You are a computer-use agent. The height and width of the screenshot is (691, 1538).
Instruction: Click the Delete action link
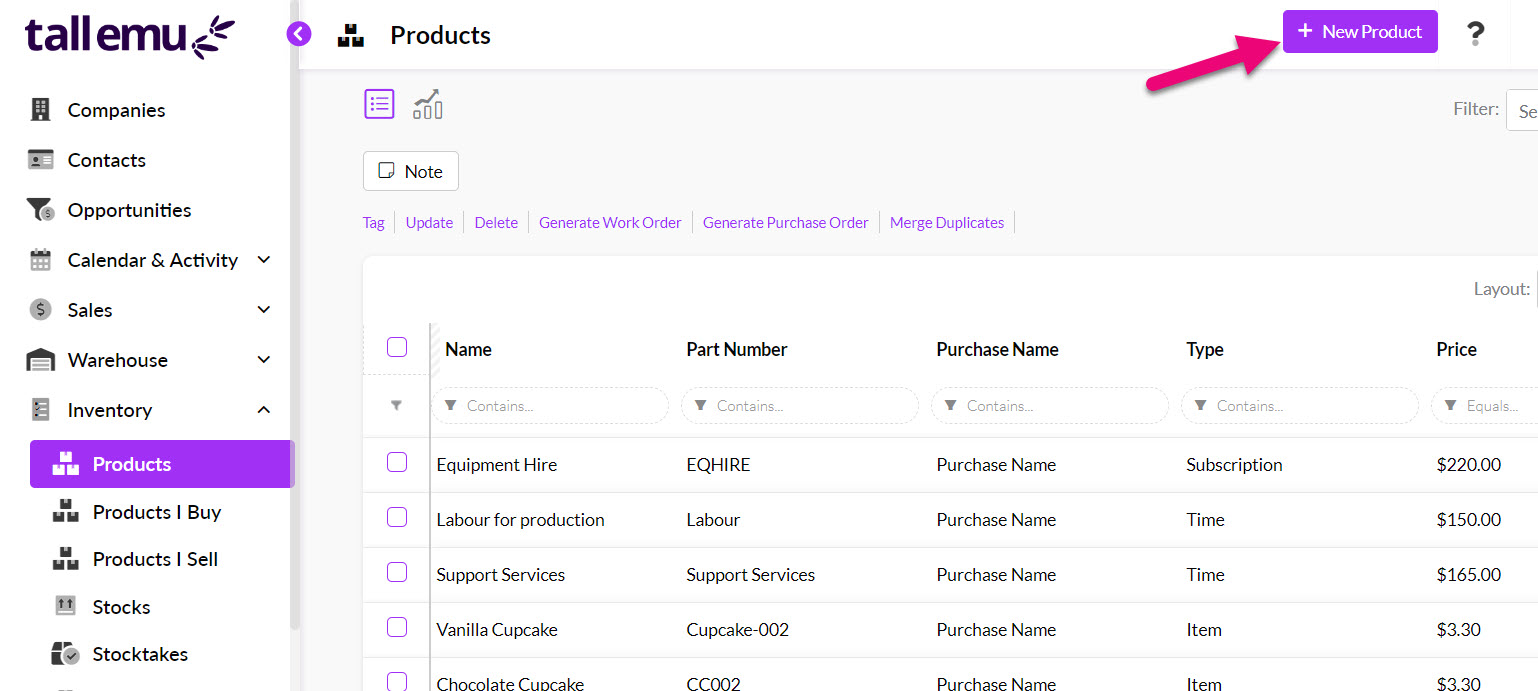point(496,223)
